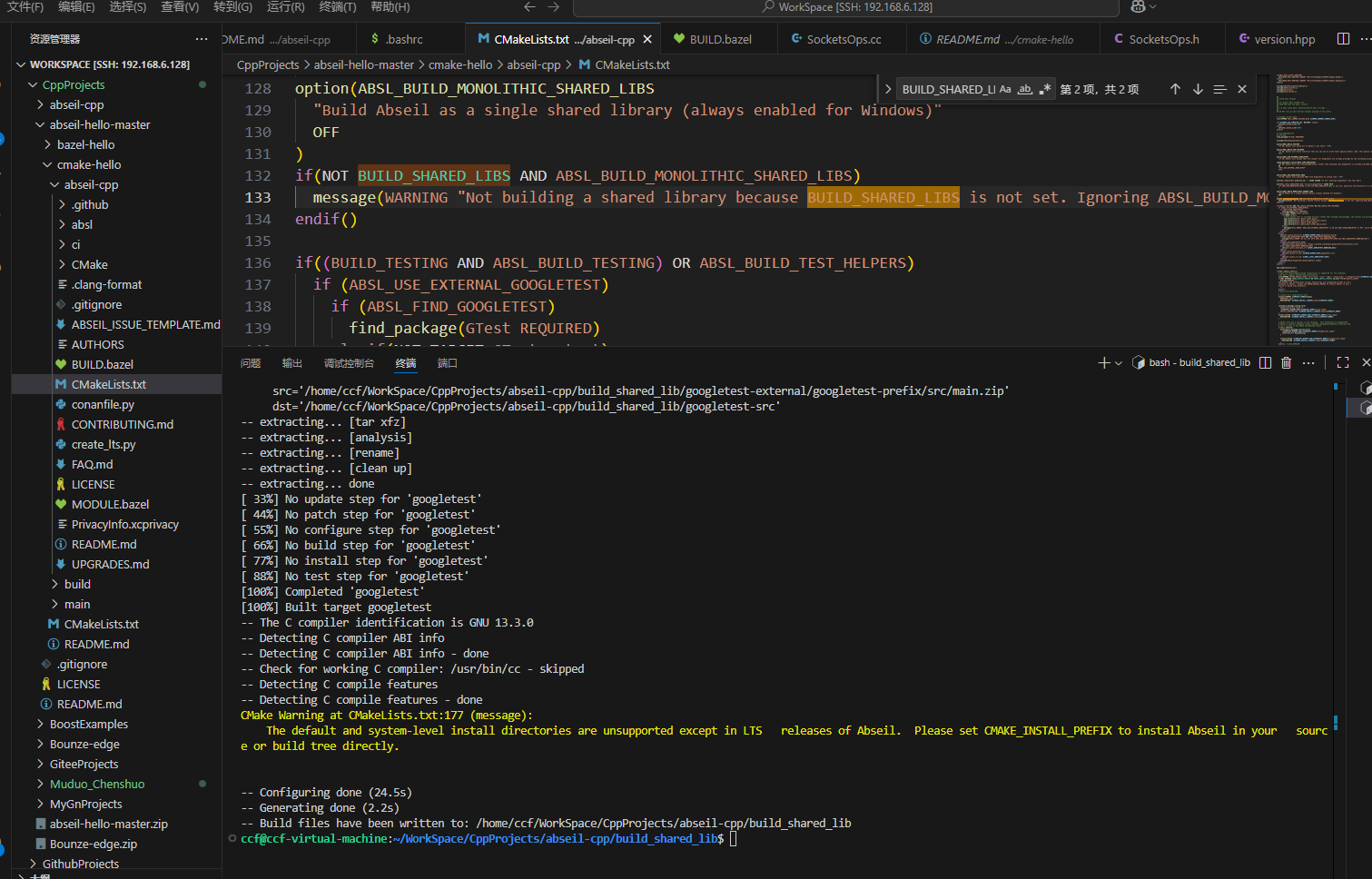Open explorer views more actions ellipsis

coord(201,39)
